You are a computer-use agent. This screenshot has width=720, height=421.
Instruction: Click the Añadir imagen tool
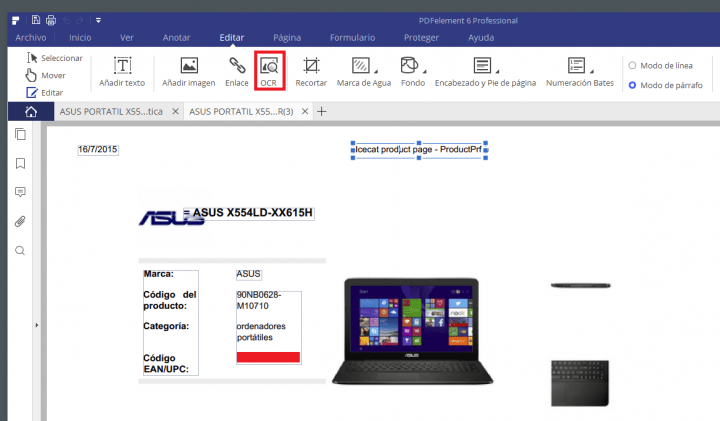pos(189,71)
